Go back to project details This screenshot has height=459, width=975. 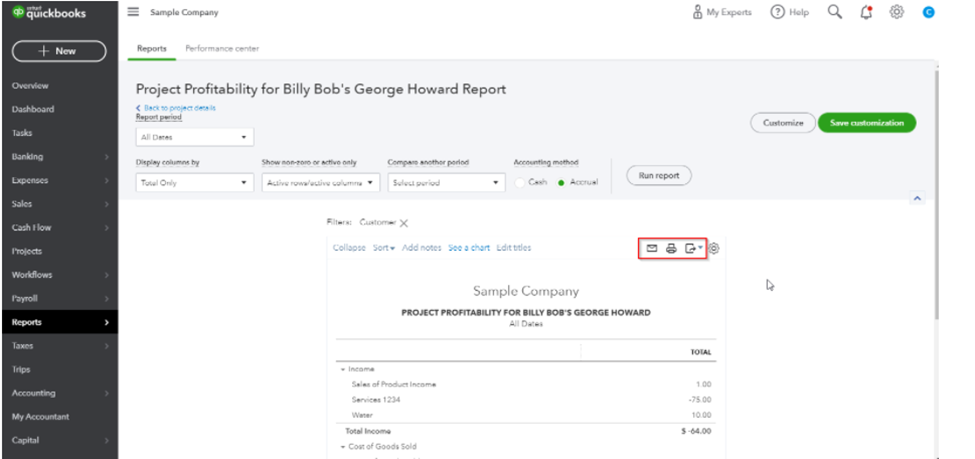[x=176, y=108]
